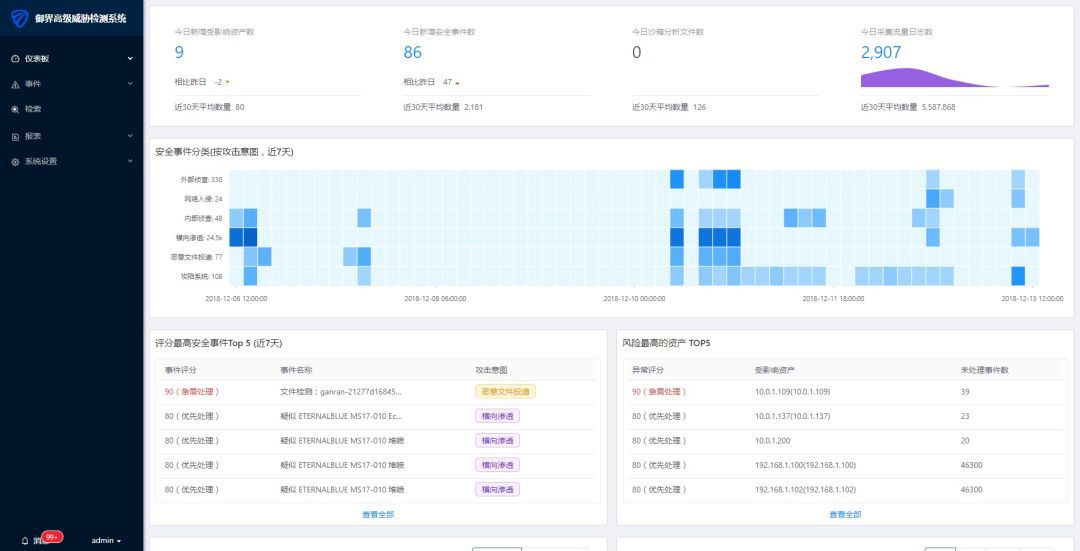Open the admin user dropdown

click(106, 541)
